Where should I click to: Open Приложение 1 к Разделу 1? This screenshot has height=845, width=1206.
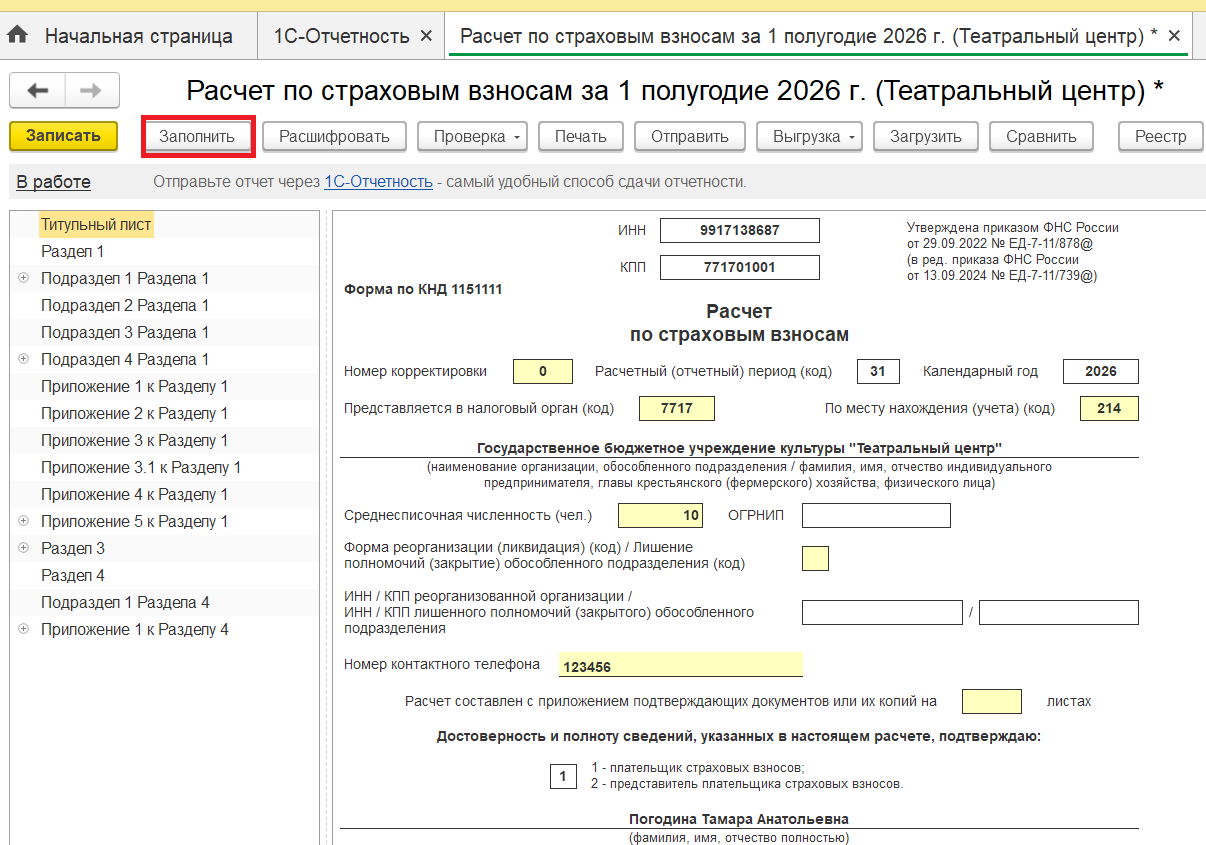[x=134, y=386]
